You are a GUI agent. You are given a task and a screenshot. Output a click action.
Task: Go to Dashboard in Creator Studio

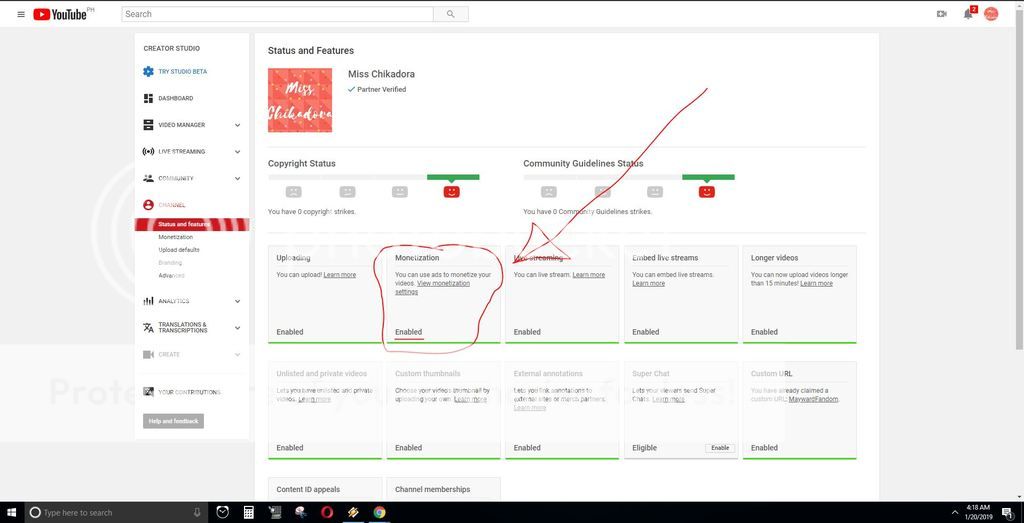coord(175,98)
